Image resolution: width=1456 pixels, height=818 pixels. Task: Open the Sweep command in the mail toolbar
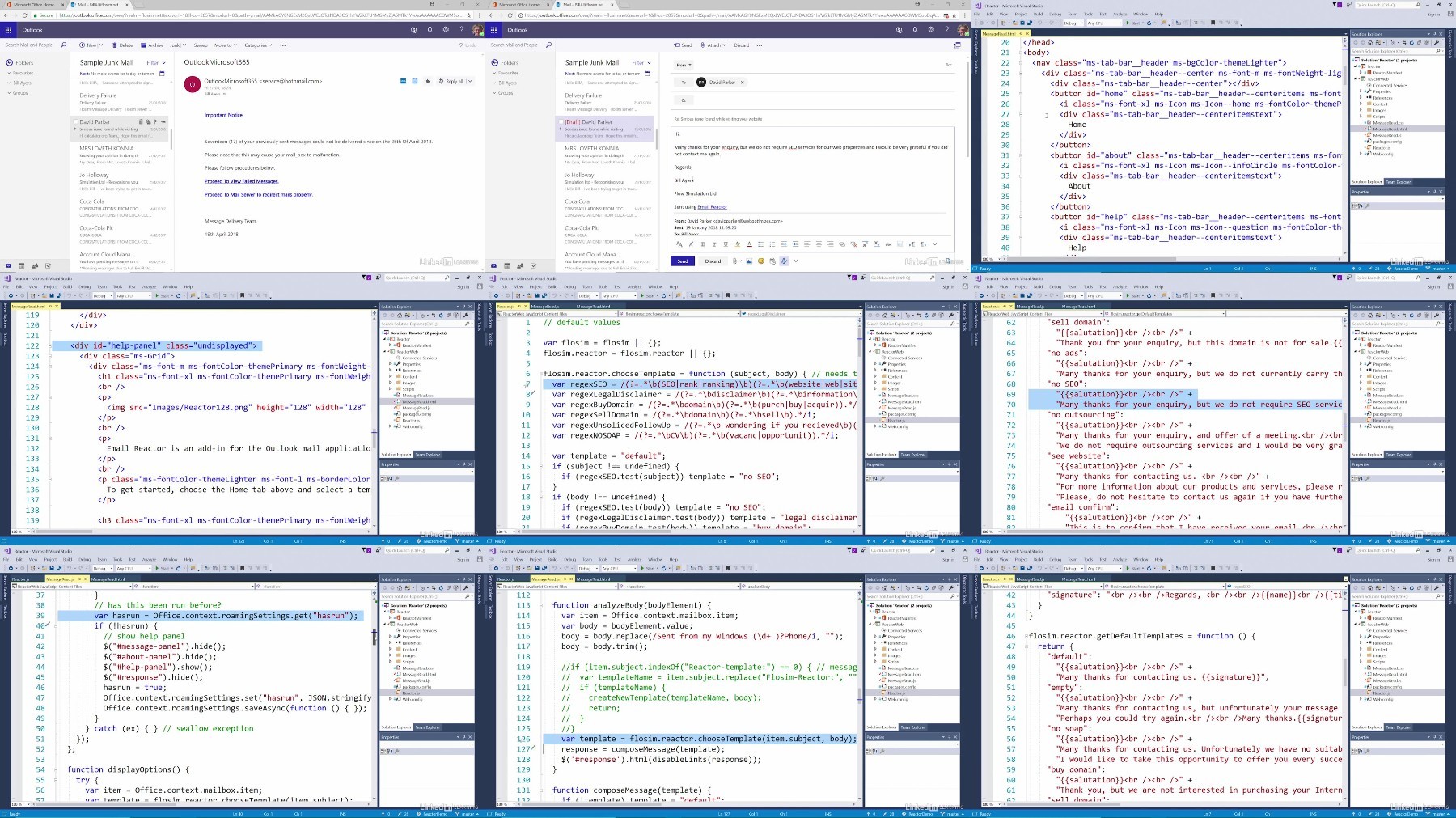[x=201, y=45]
